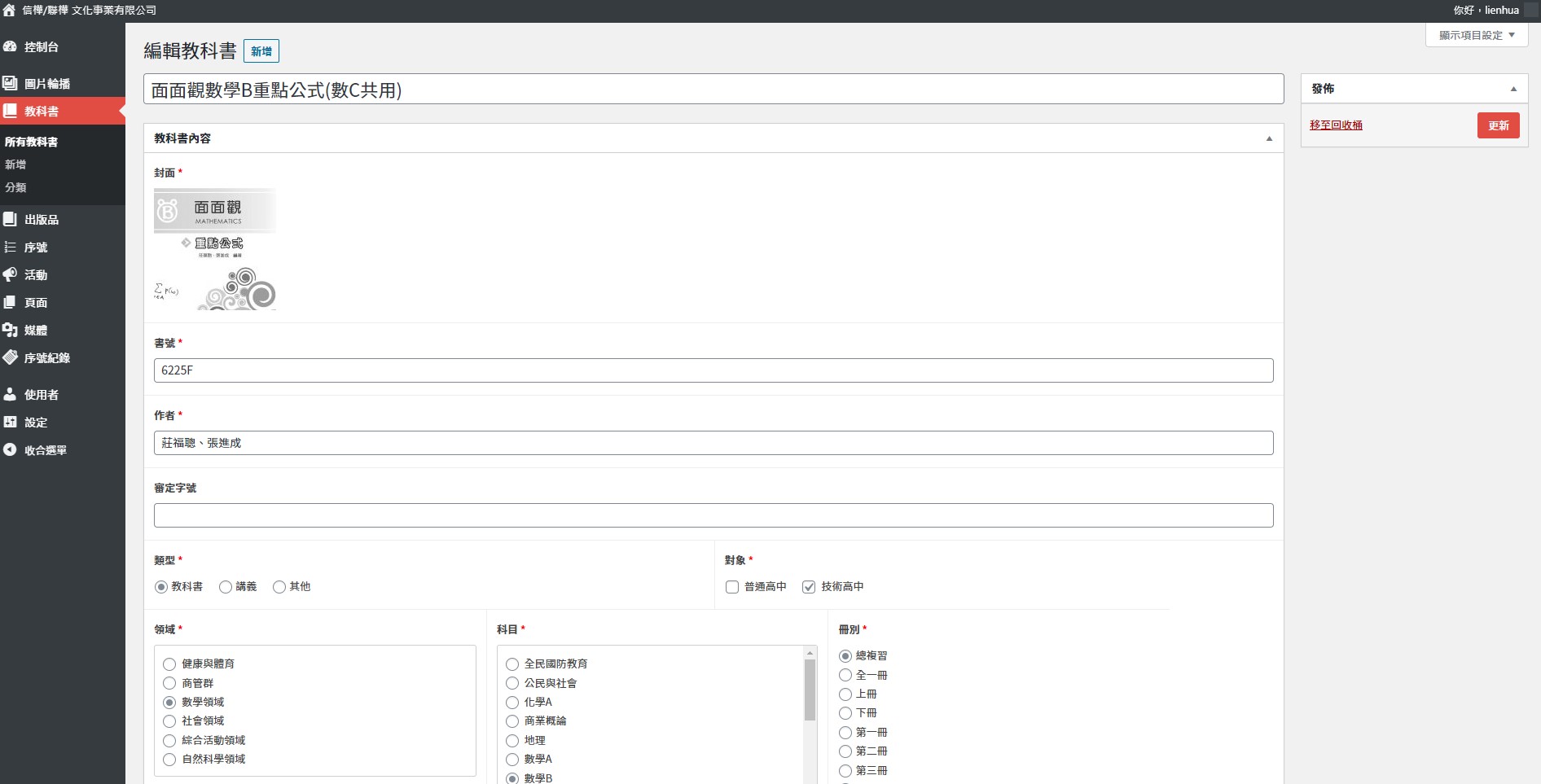Click the 圖片輪播 slideshow icon

[x=10, y=83]
